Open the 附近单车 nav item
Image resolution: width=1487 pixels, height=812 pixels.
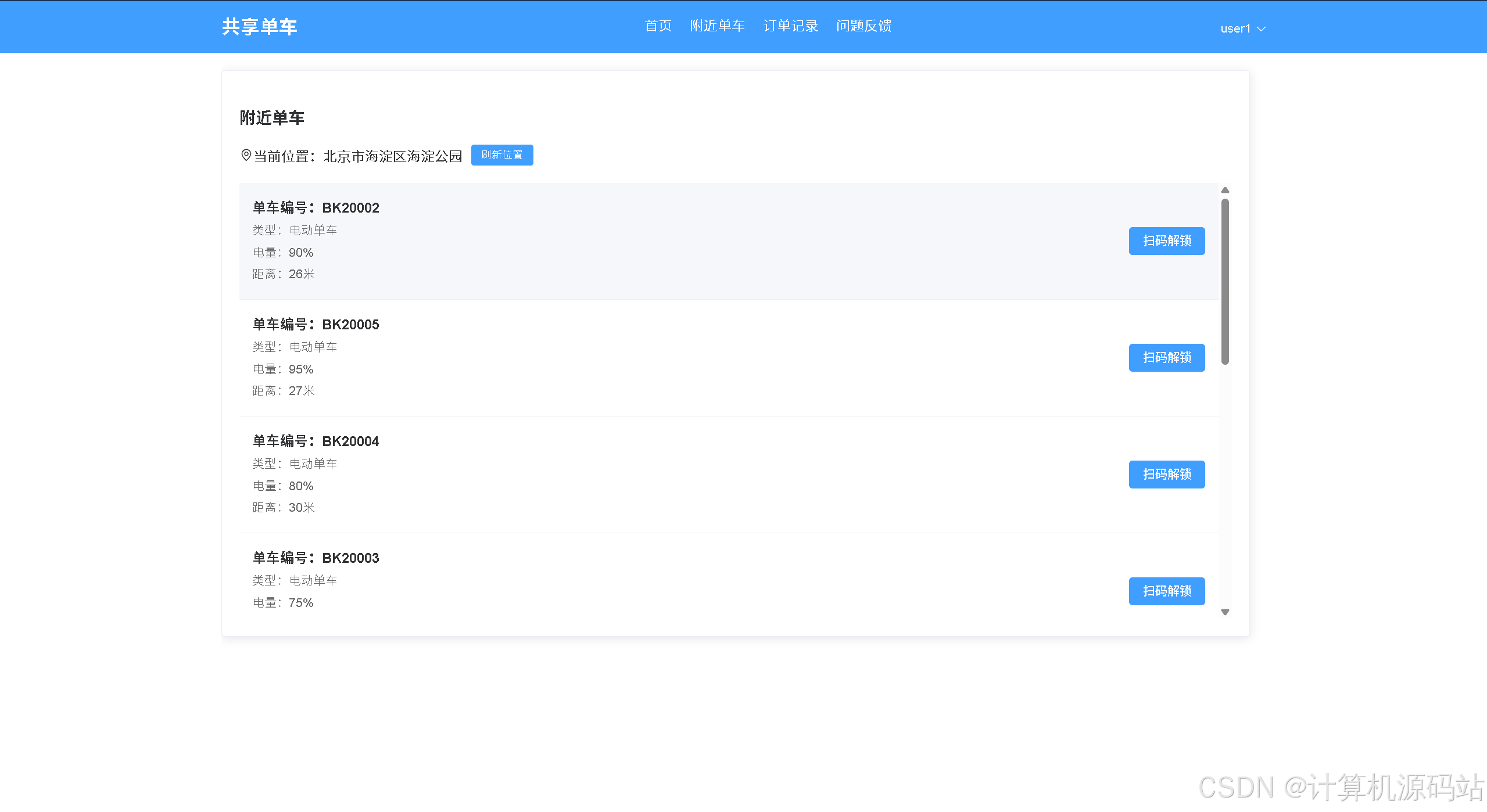coord(717,26)
